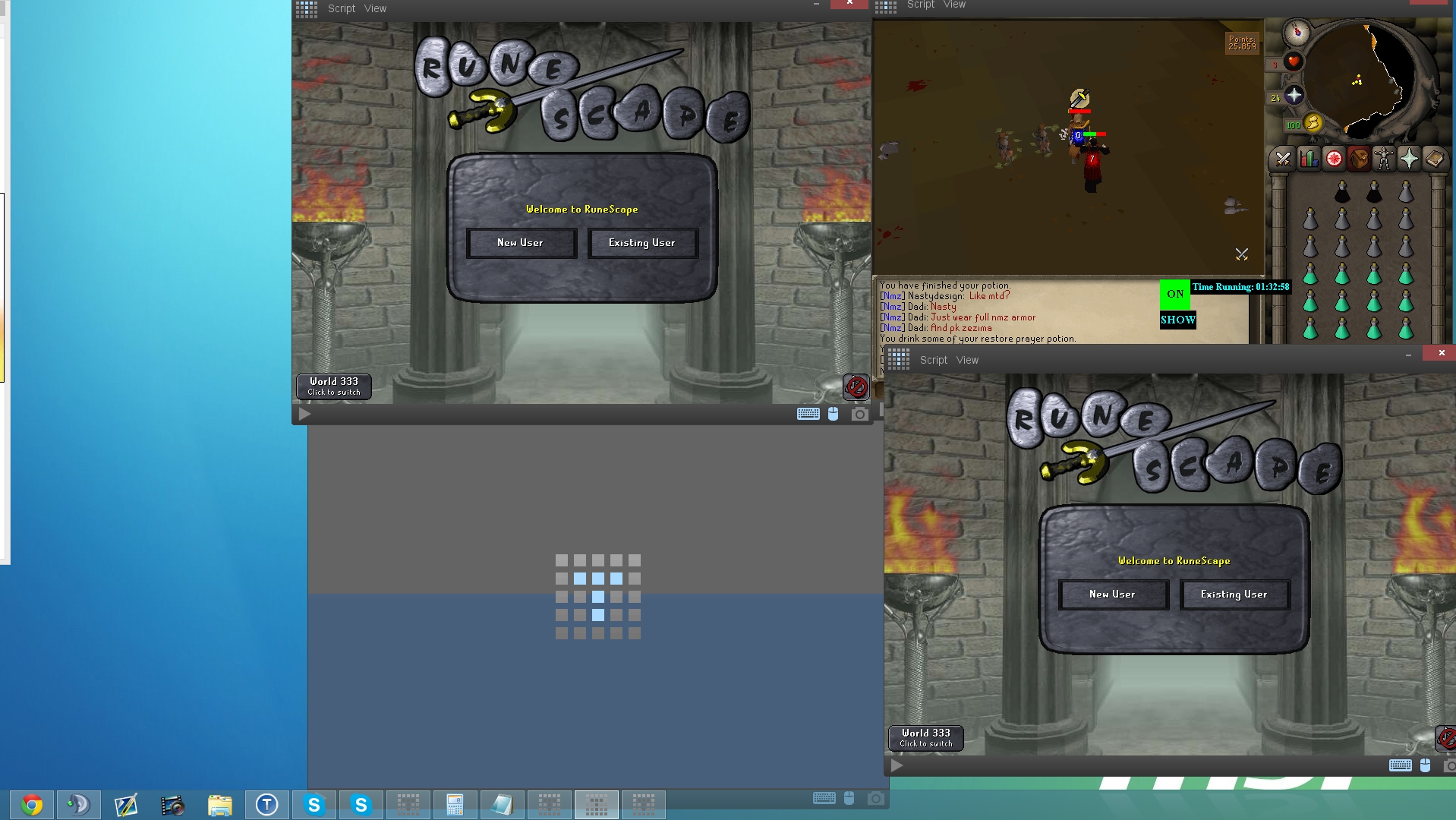The height and width of the screenshot is (820, 1456).
Task: Click the camera icon of the loading middle window
Action: [875, 798]
